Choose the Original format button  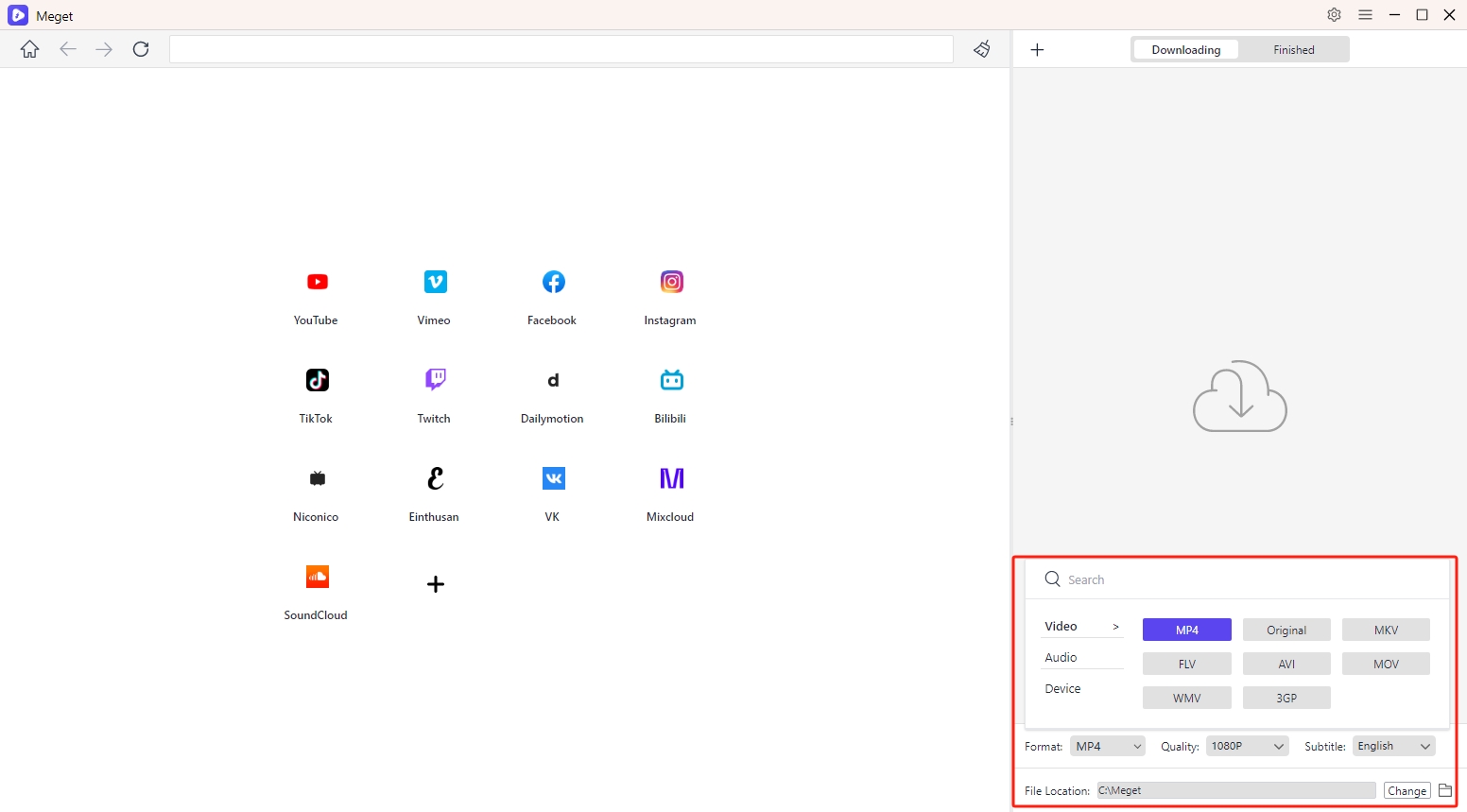pyautogui.click(x=1286, y=631)
